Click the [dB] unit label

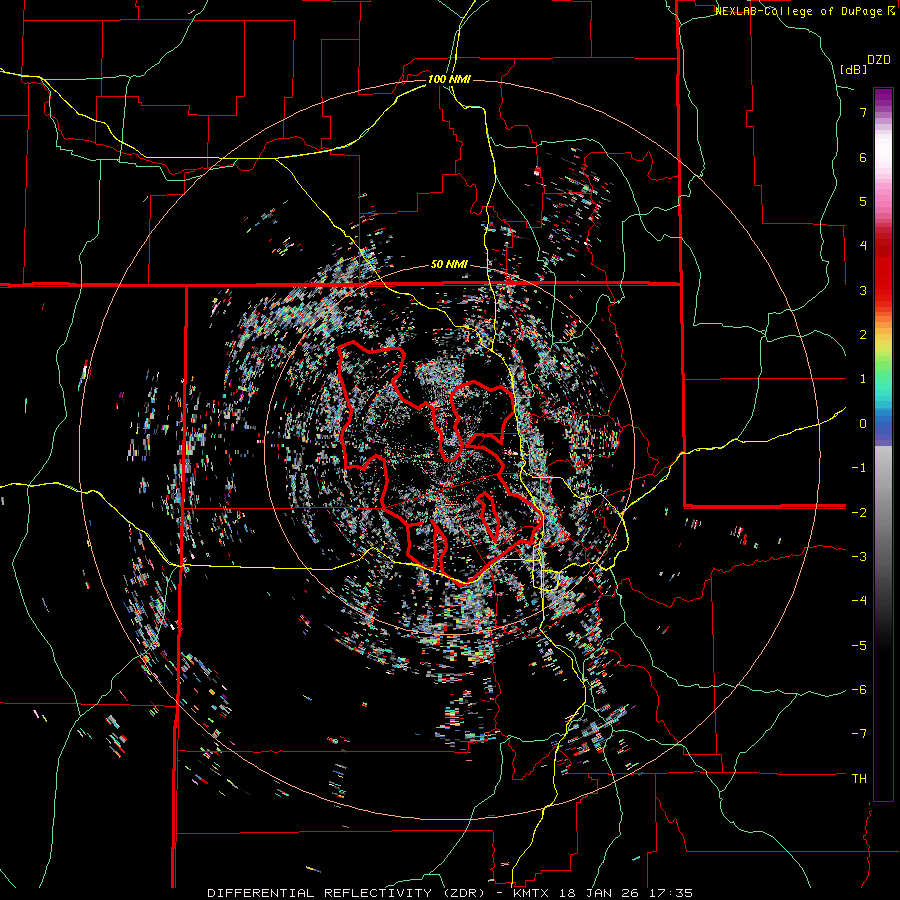pyautogui.click(x=853, y=69)
